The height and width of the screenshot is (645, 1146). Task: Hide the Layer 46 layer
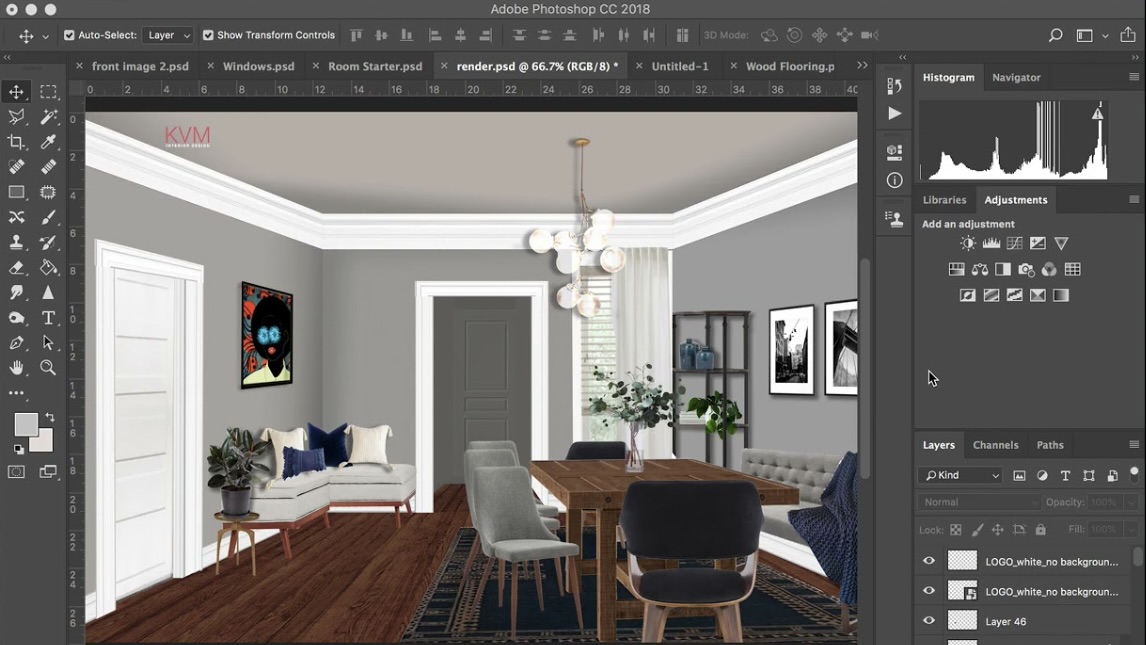coord(929,621)
